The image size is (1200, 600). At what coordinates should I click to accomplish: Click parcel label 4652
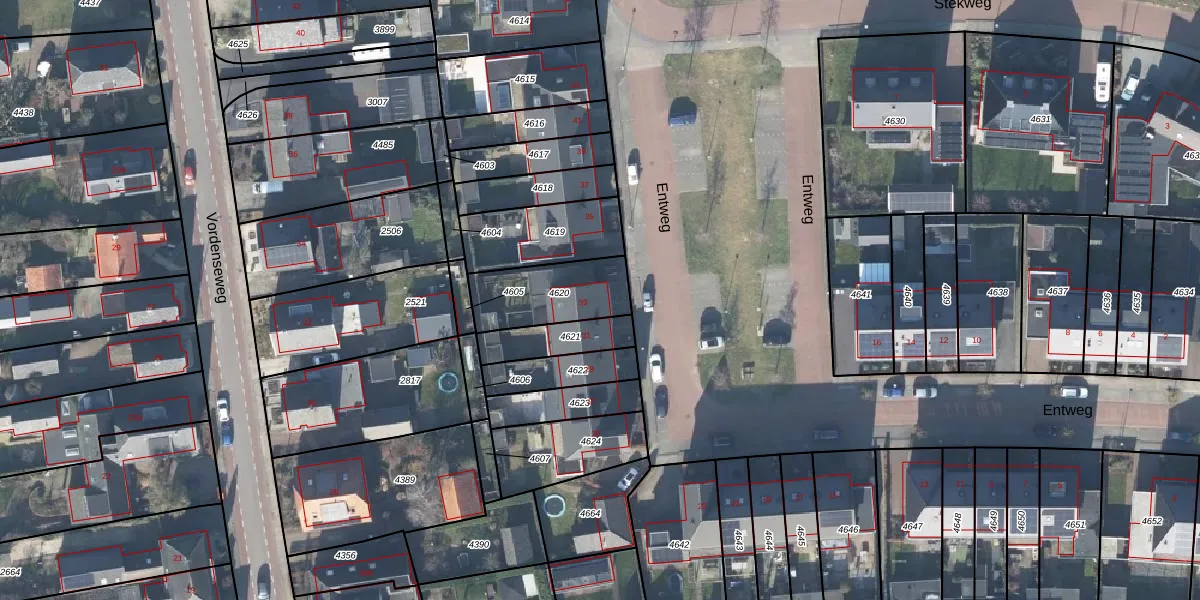coord(1152,521)
